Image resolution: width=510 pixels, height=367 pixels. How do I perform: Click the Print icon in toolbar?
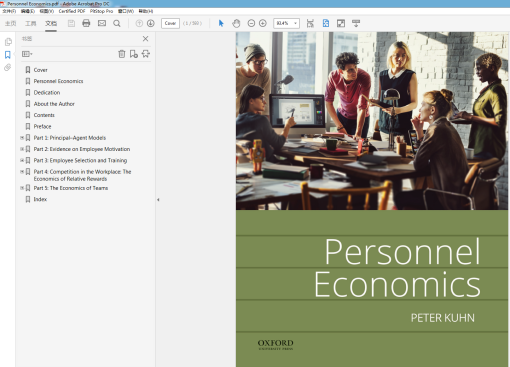point(86,23)
